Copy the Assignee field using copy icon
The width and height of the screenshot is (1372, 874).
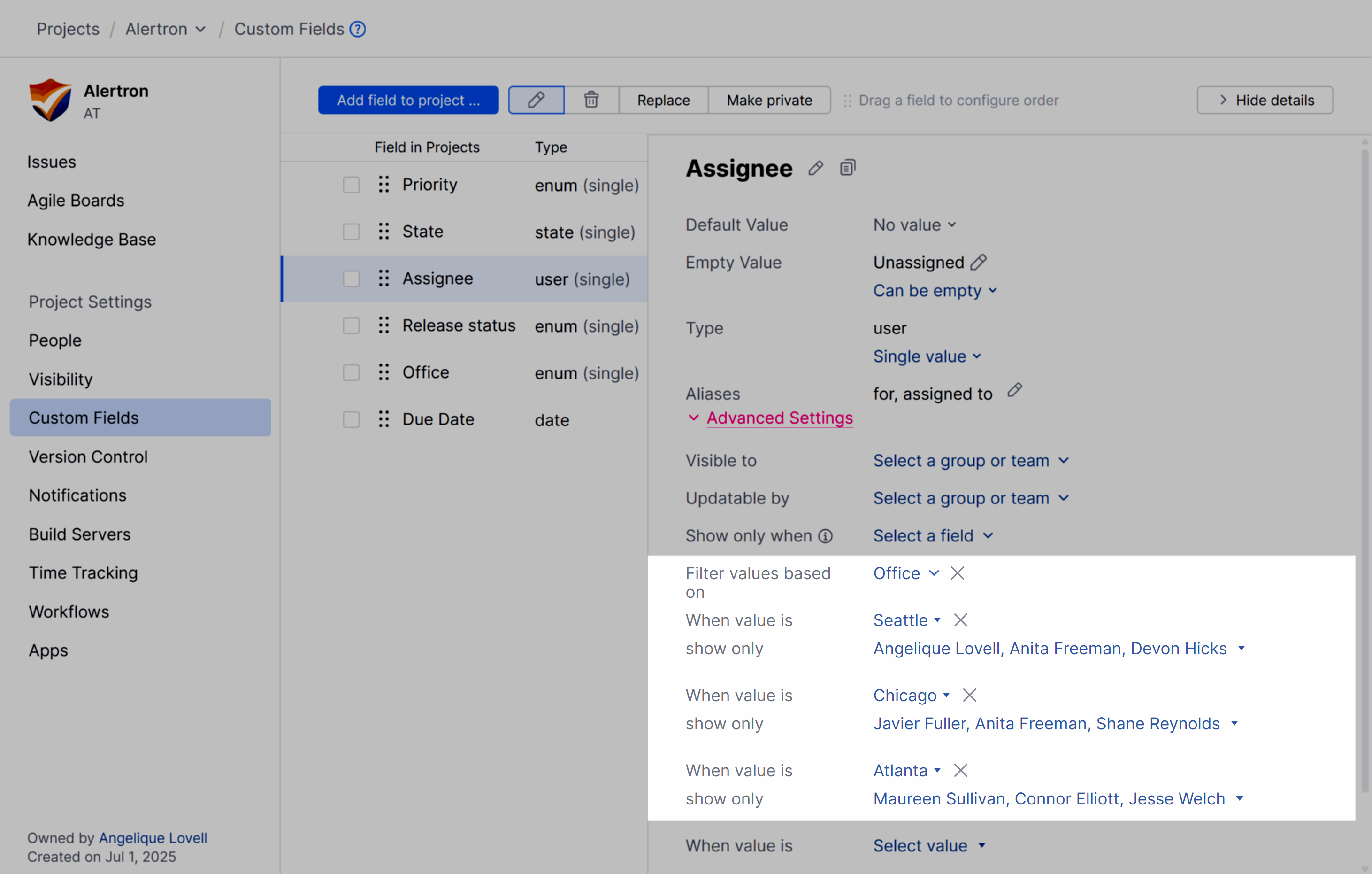click(847, 167)
